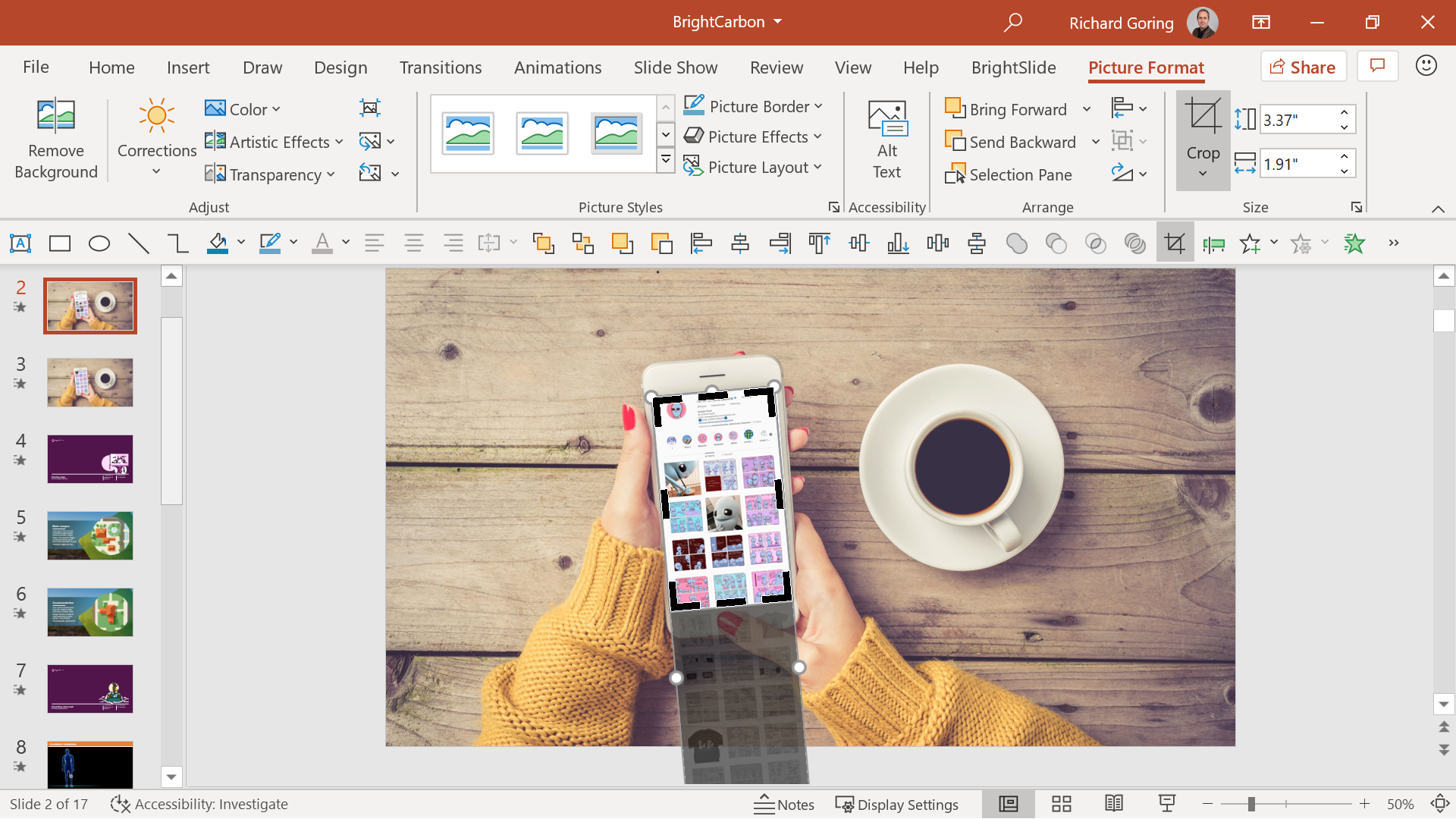Screen dimensions: 1456x819
Task: Click the zoom slider handle
Action: (1251, 805)
